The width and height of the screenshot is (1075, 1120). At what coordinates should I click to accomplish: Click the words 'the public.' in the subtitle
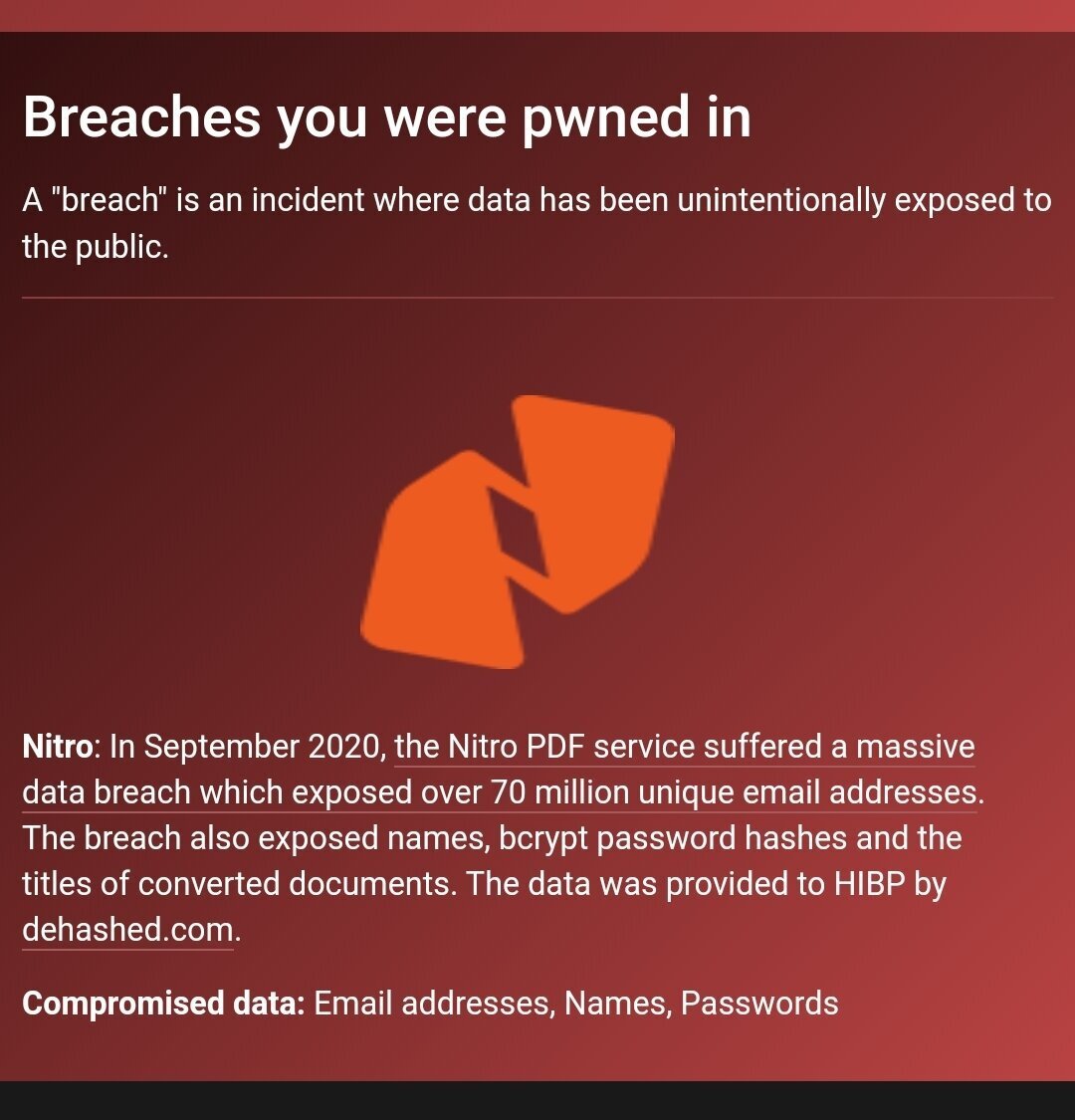(x=95, y=247)
